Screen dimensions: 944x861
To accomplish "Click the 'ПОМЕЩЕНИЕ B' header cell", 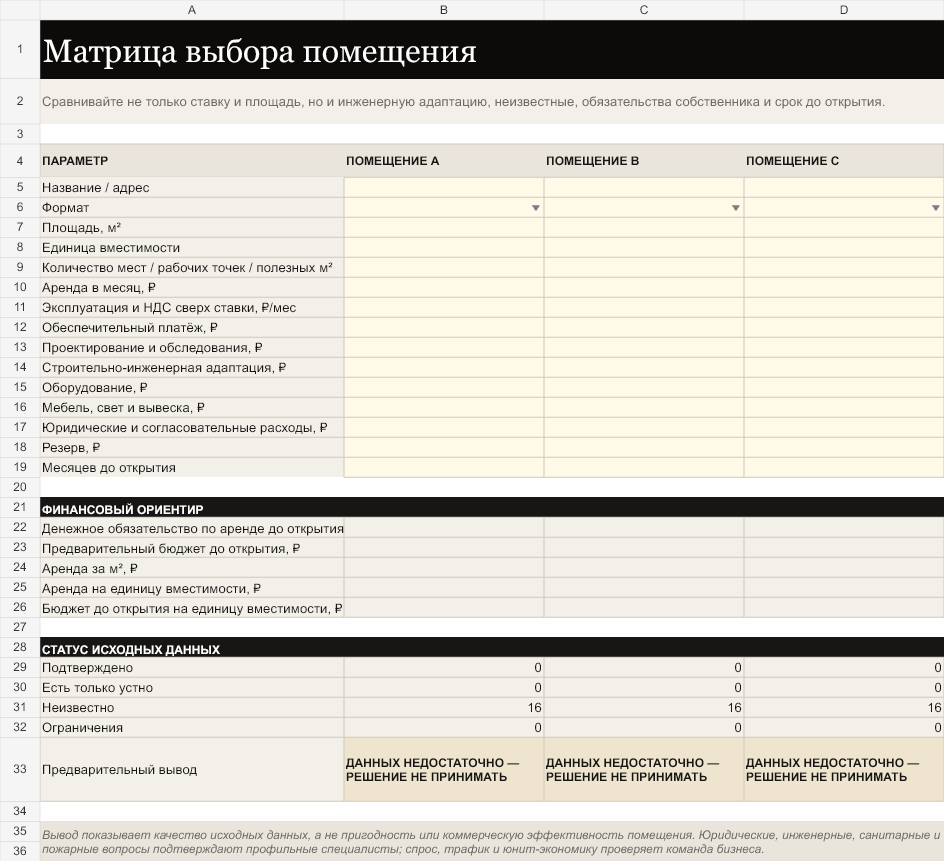I will 644,161.
